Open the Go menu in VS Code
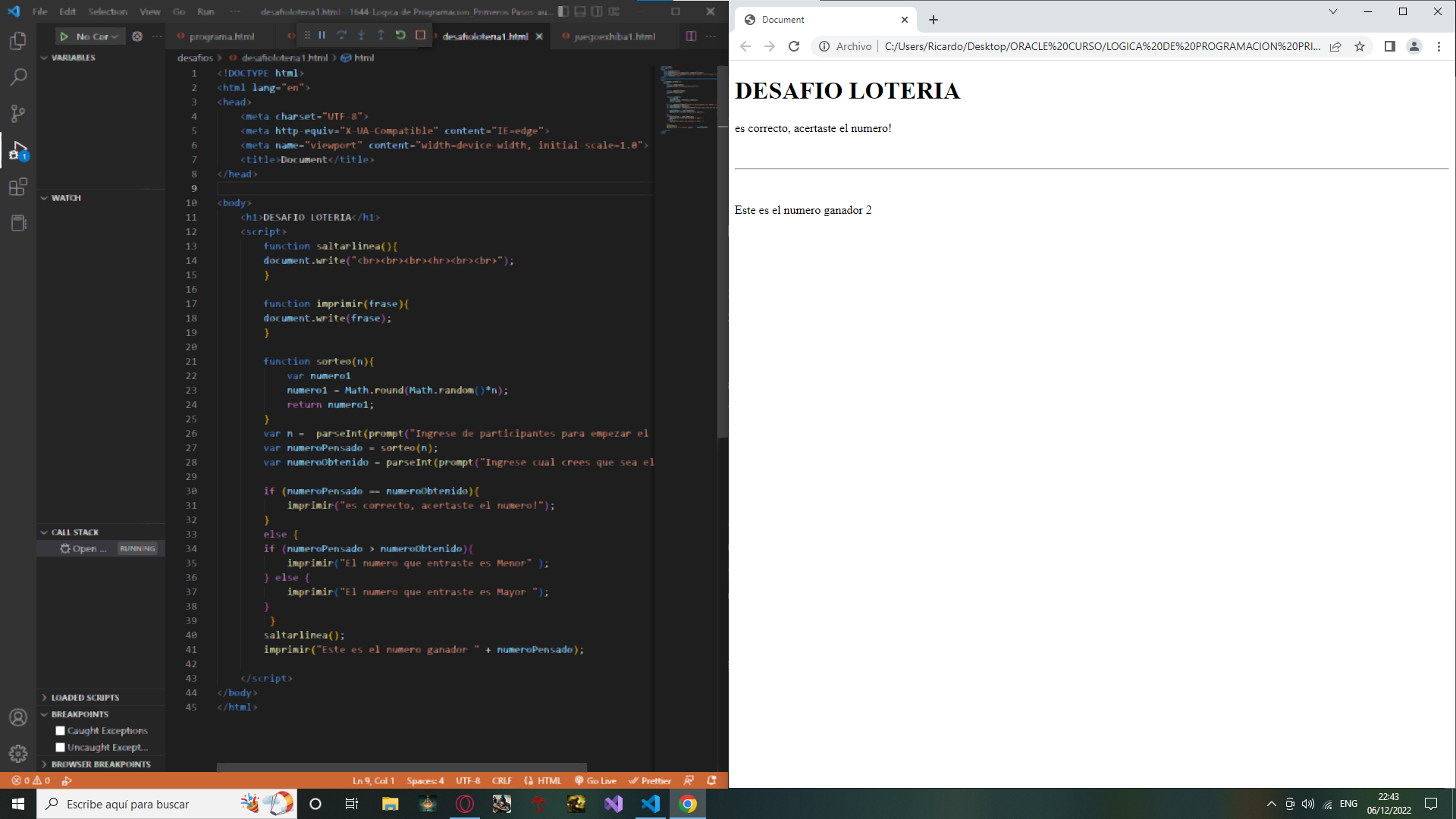1456x819 pixels. [x=179, y=11]
